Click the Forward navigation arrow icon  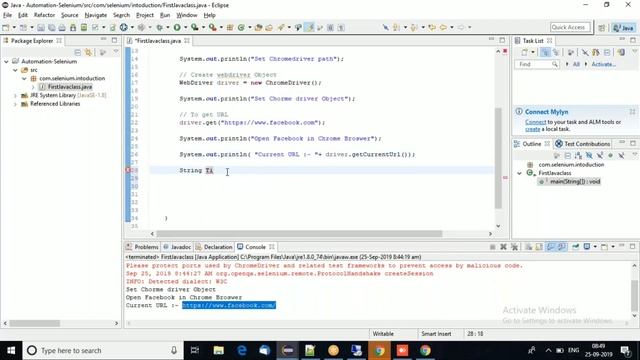pos(461,27)
